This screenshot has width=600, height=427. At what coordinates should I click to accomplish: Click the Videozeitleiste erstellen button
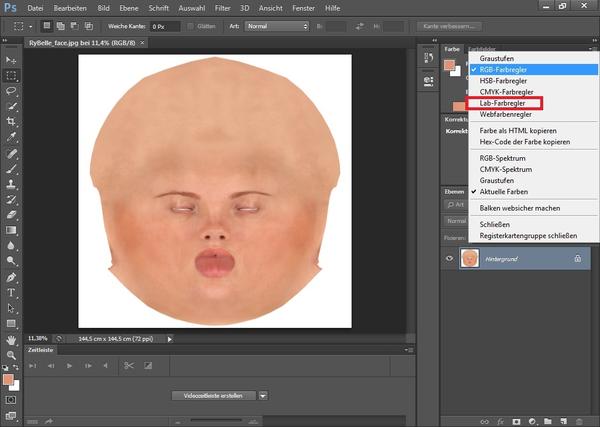point(212,395)
